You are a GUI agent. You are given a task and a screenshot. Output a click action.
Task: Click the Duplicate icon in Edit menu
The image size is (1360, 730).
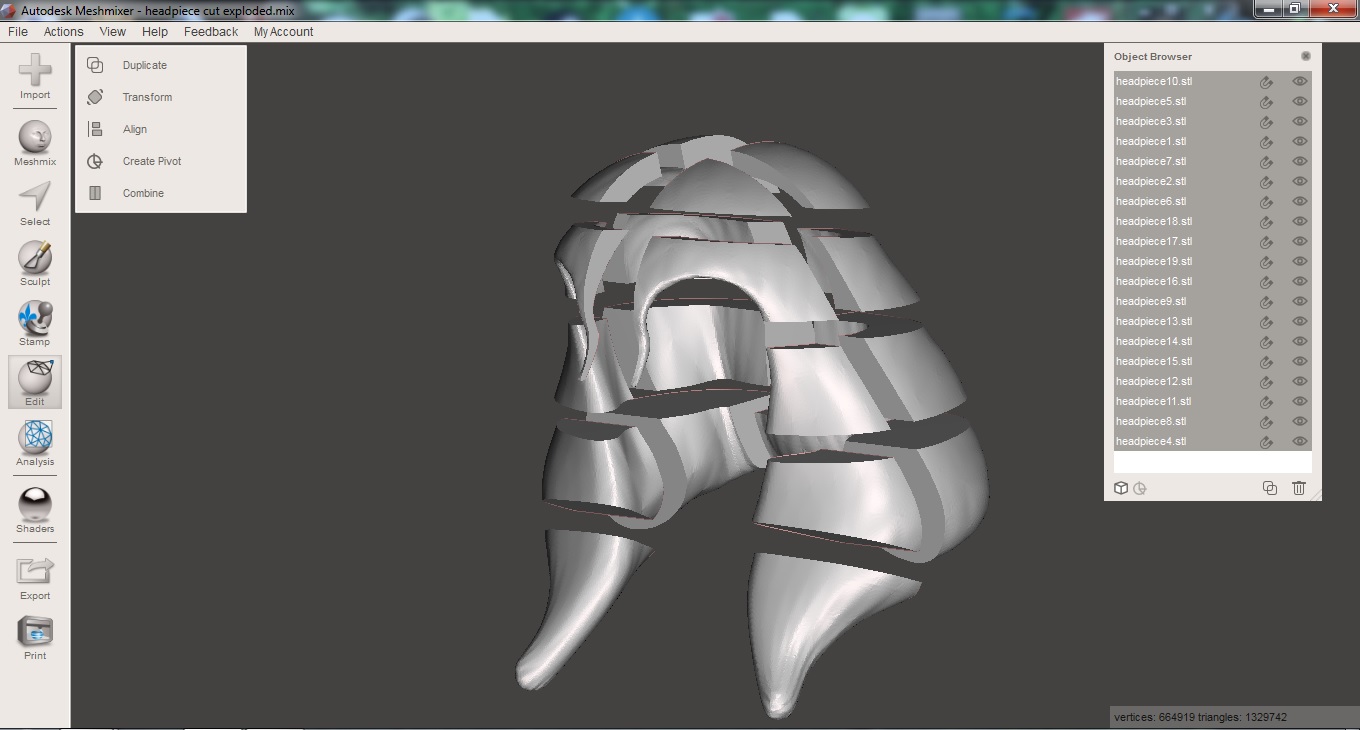point(95,65)
